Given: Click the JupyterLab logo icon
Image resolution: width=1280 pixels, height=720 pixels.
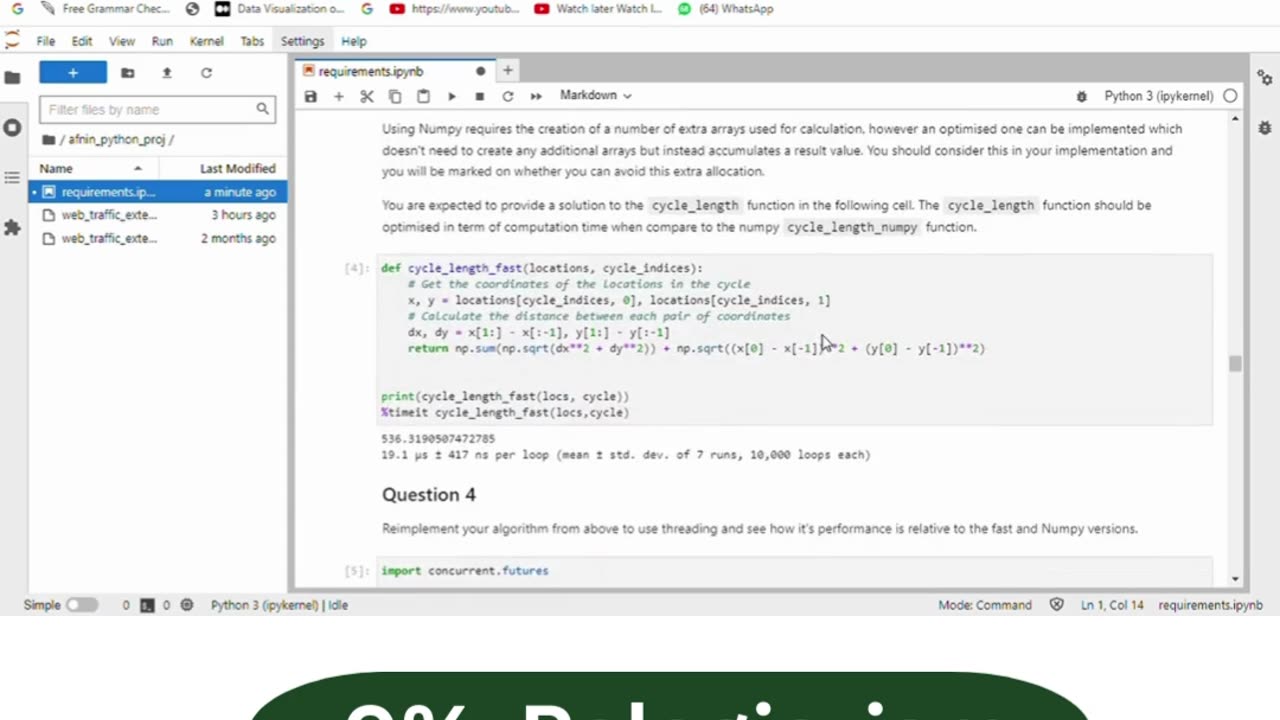Looking at the screenshot, I should [x=12, y=41].
